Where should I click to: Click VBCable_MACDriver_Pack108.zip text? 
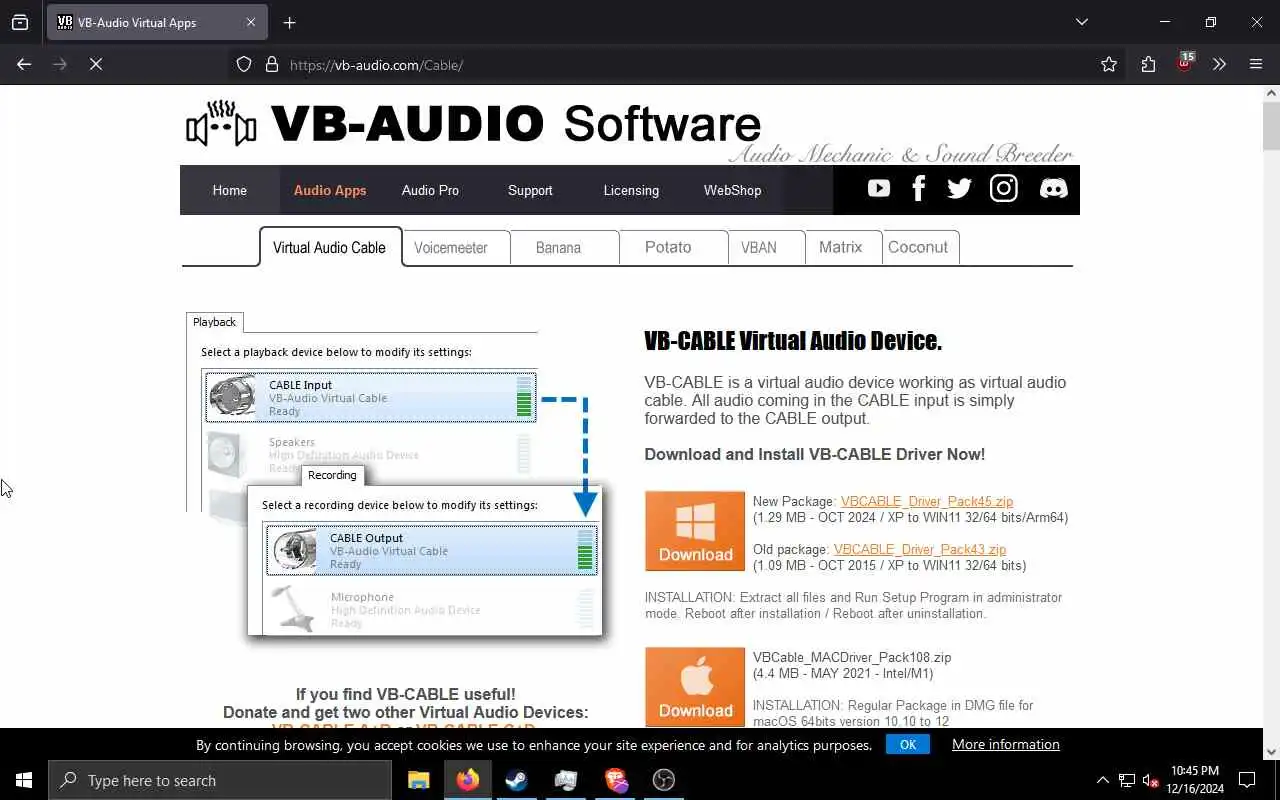pos(852,657)
